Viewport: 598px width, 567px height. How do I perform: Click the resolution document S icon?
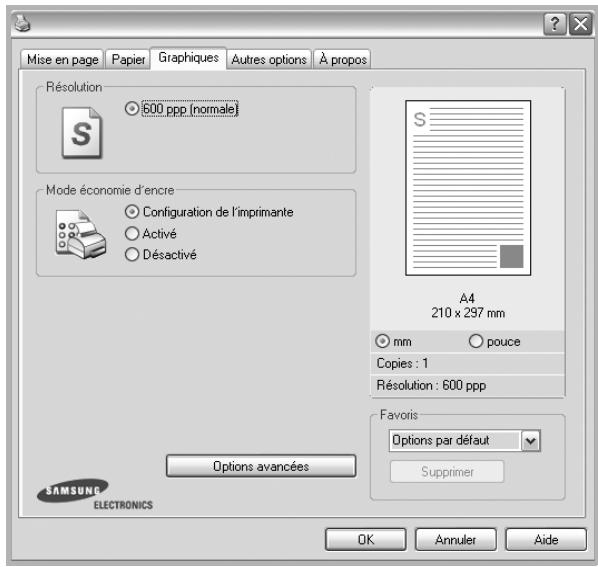pyautogui.click(x=82, y=132)
